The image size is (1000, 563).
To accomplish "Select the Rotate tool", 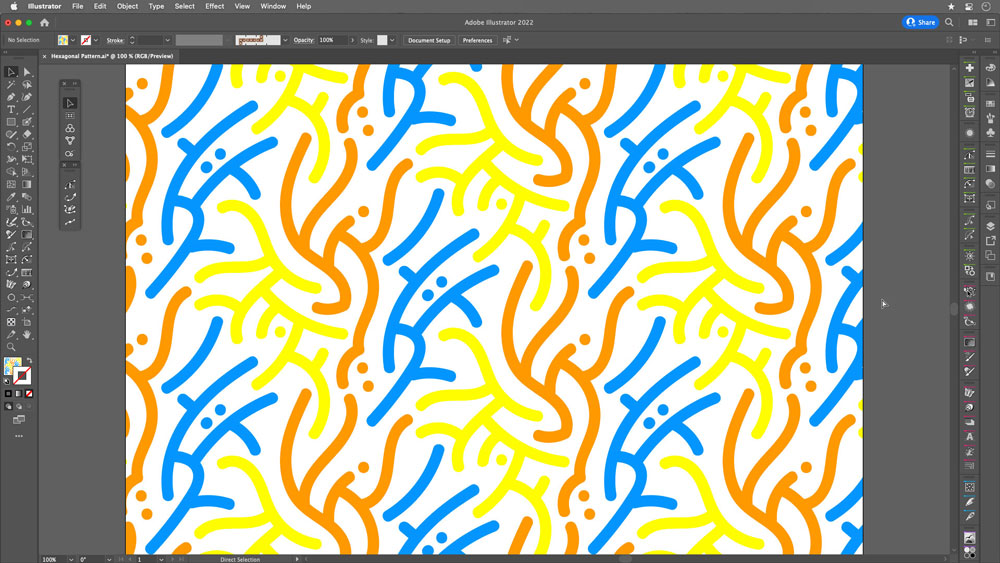I will point(11,147).
